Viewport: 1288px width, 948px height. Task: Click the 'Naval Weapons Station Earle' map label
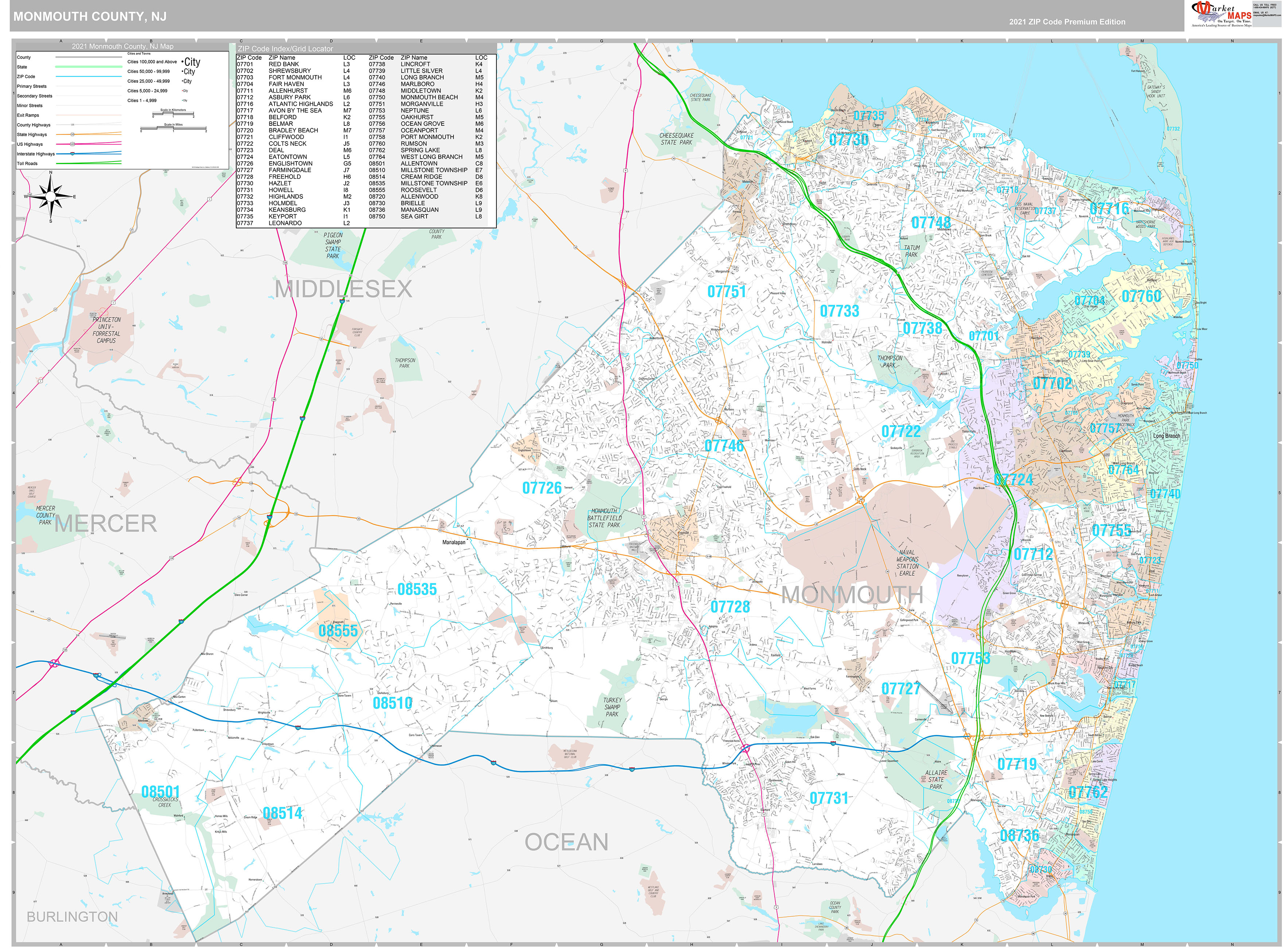tap(907, 563)
